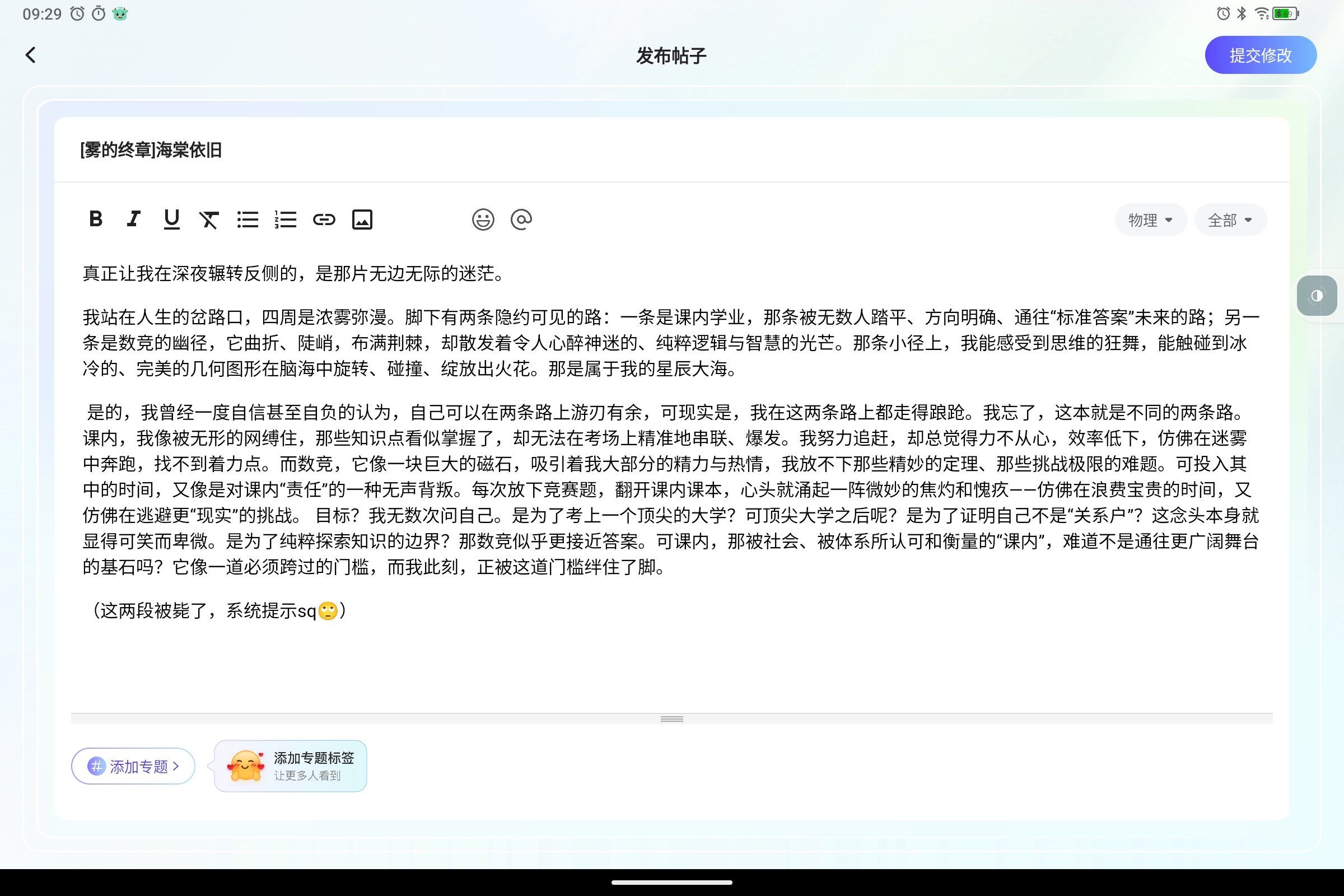Viewport: 1344px width, 896px height.
Task: Insert a hyperlink
Action: 324,220
